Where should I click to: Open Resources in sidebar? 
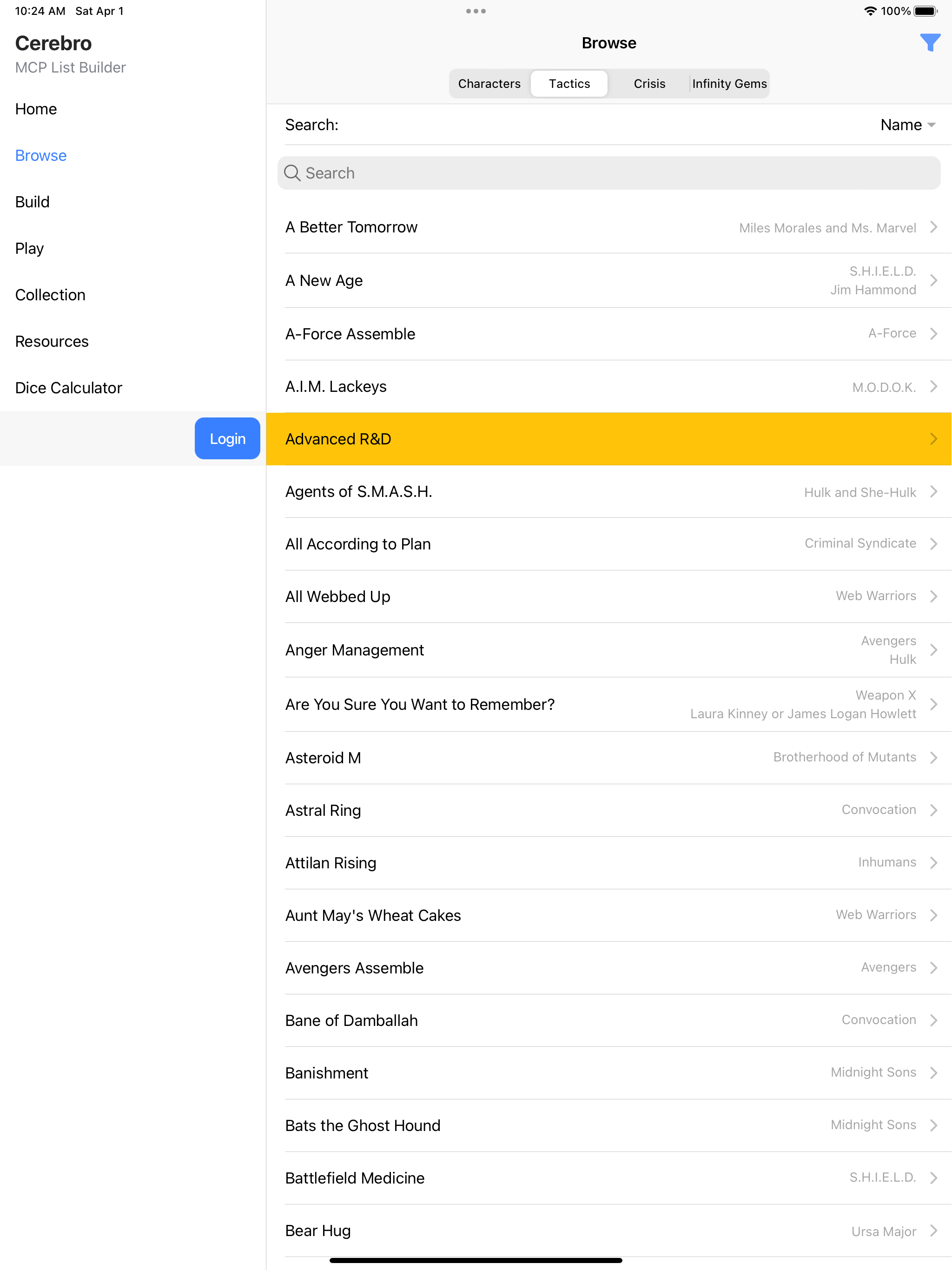pos(52,342)
